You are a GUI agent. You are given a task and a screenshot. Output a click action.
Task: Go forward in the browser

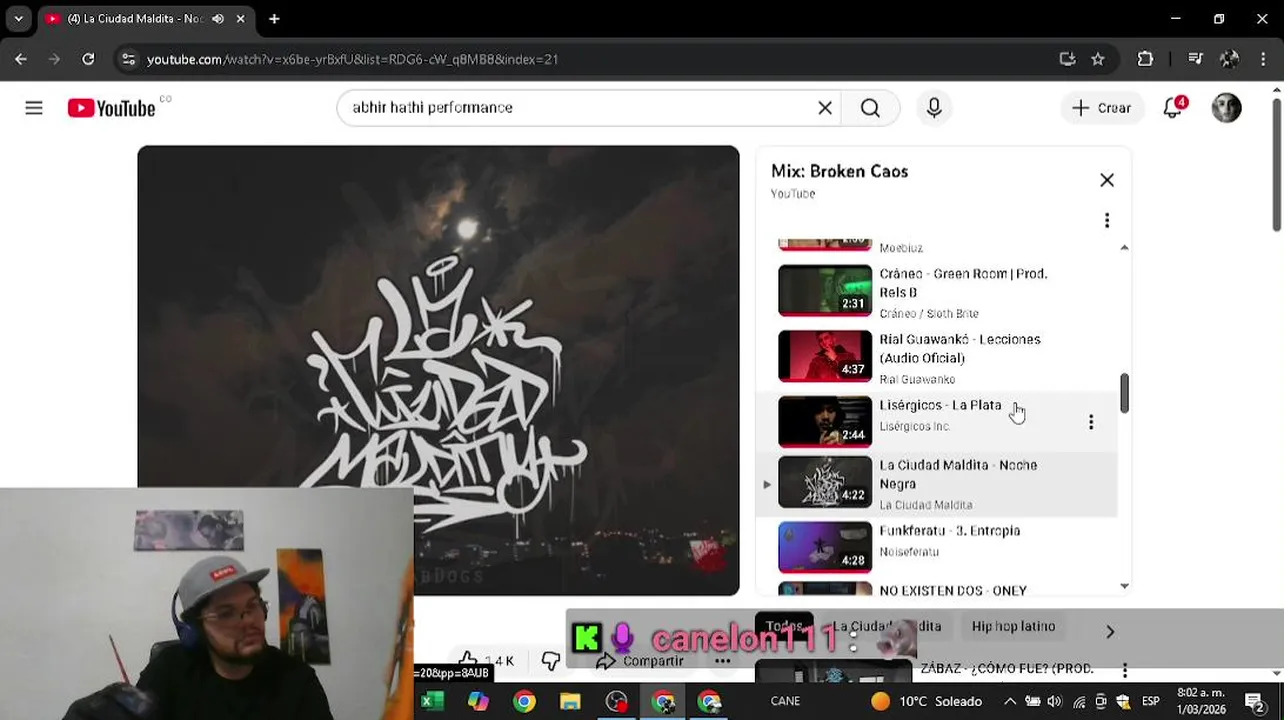(x=55, y=59)
